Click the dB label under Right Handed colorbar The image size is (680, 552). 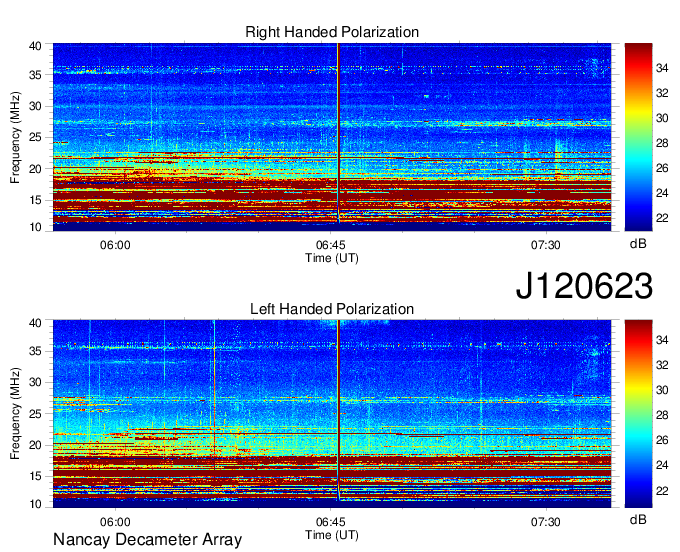click(638, 244)
